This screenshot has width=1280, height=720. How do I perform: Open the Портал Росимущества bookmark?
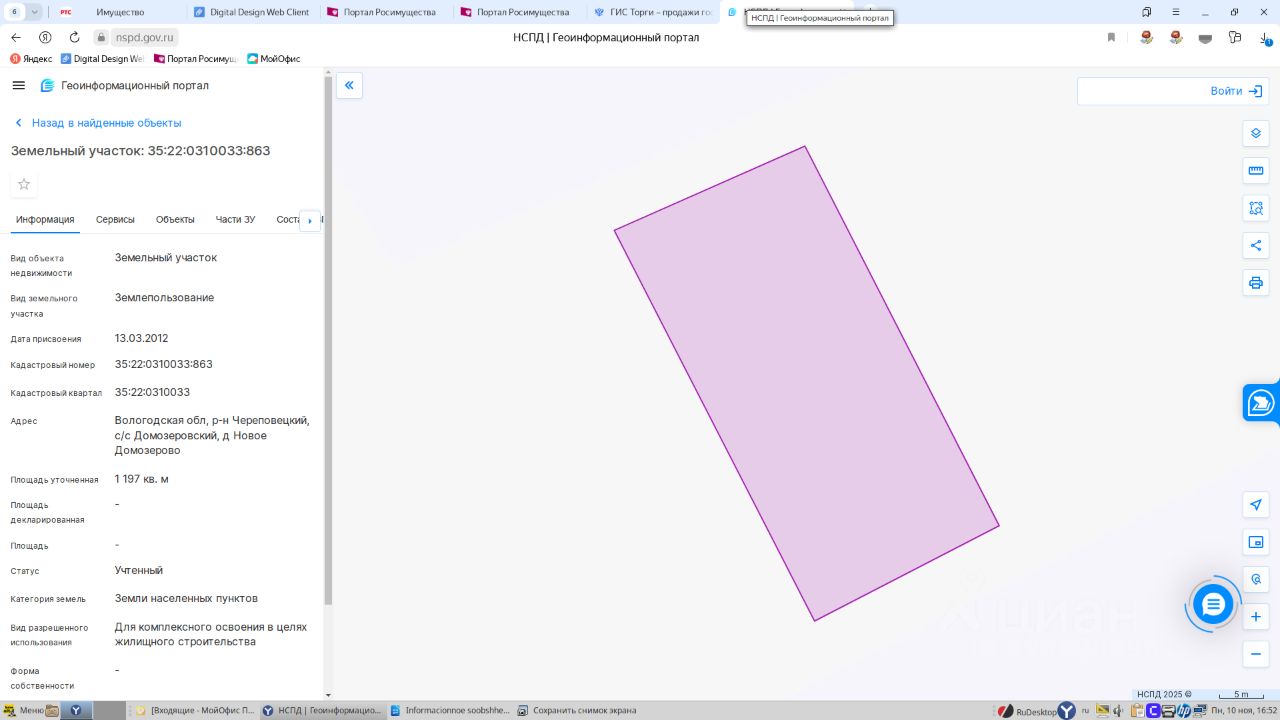click(195, 59)
